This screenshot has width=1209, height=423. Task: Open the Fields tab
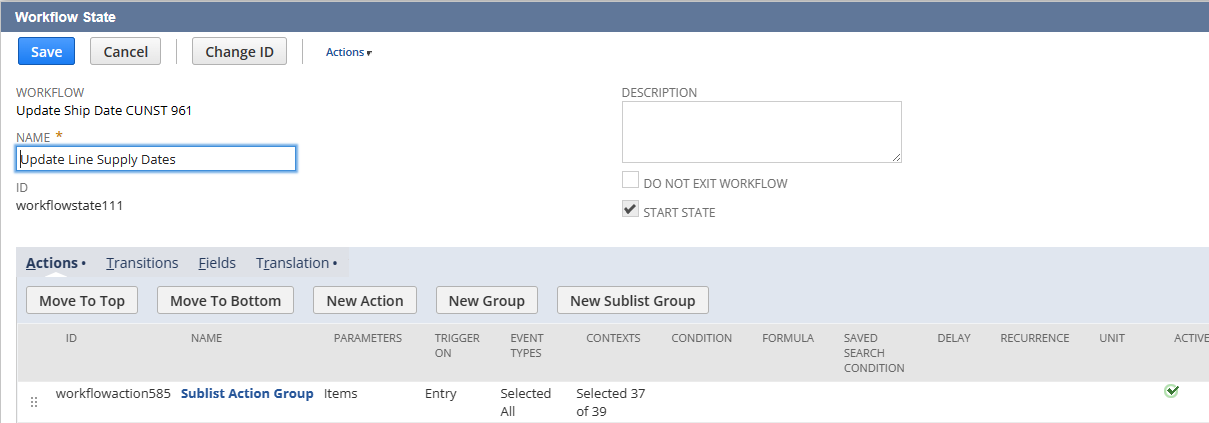coord(217,263)
